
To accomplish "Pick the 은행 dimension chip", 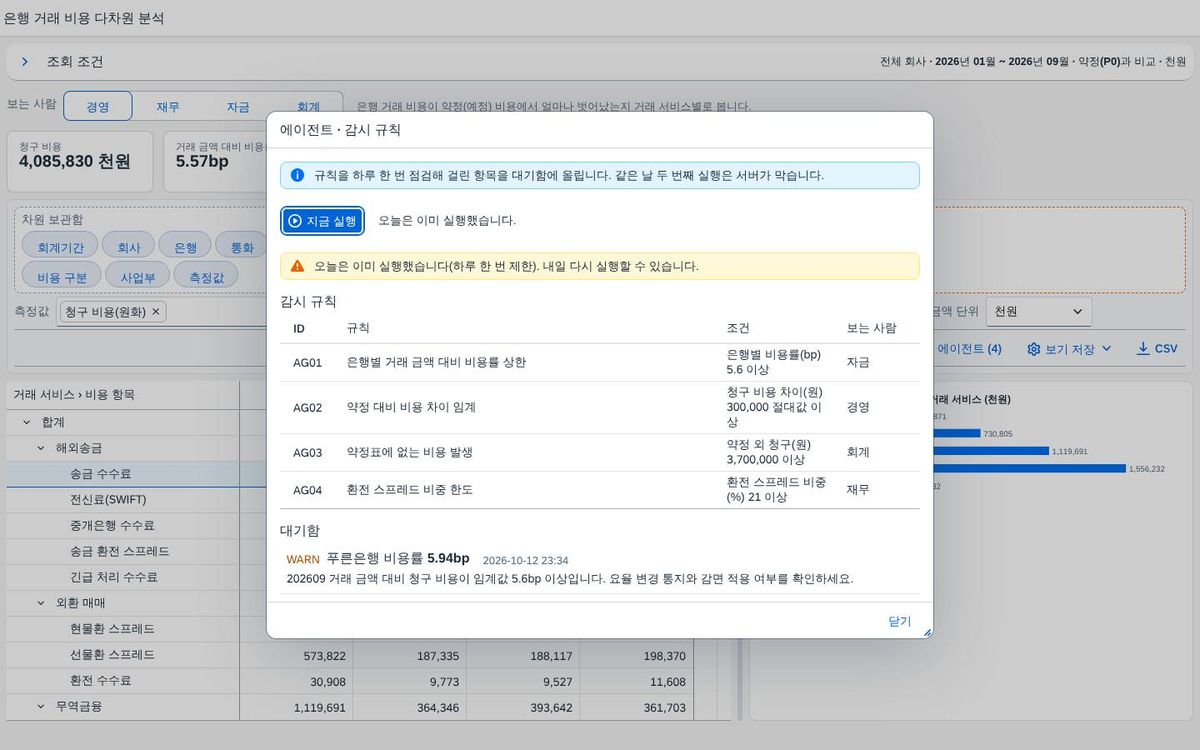I will point(185,247).
